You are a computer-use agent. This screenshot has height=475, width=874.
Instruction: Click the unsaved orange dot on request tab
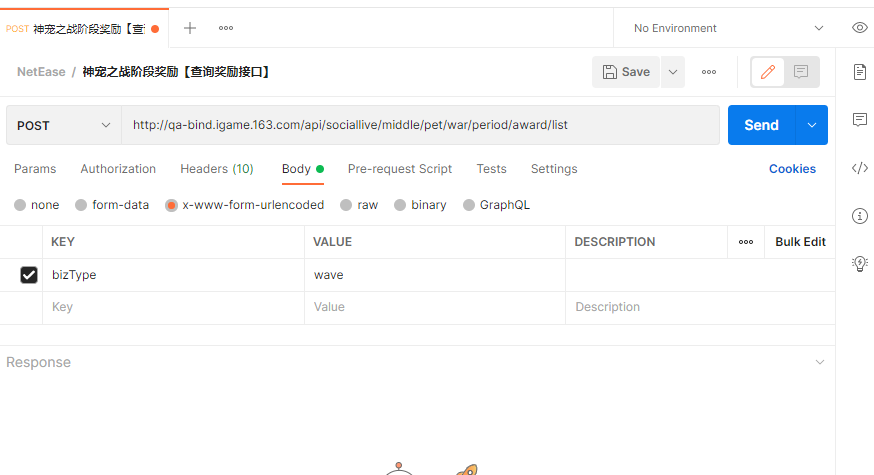155,29
